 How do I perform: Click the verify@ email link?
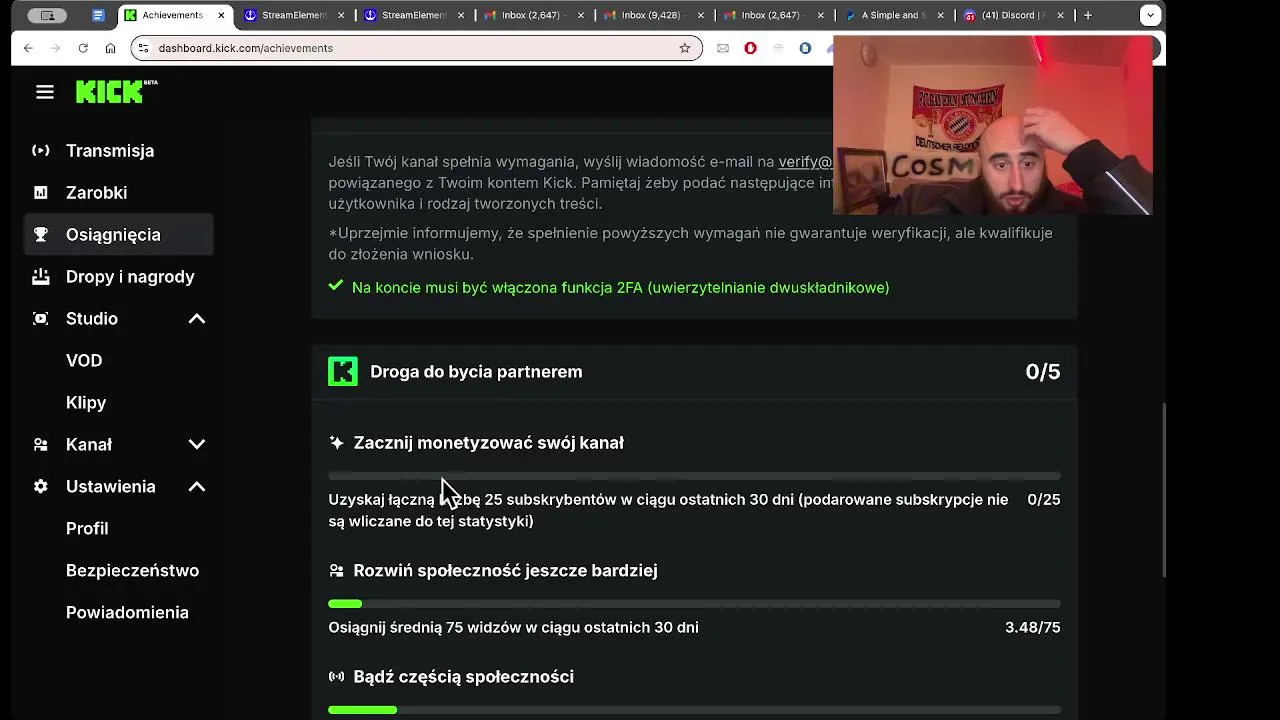click(x=806, y=162)
